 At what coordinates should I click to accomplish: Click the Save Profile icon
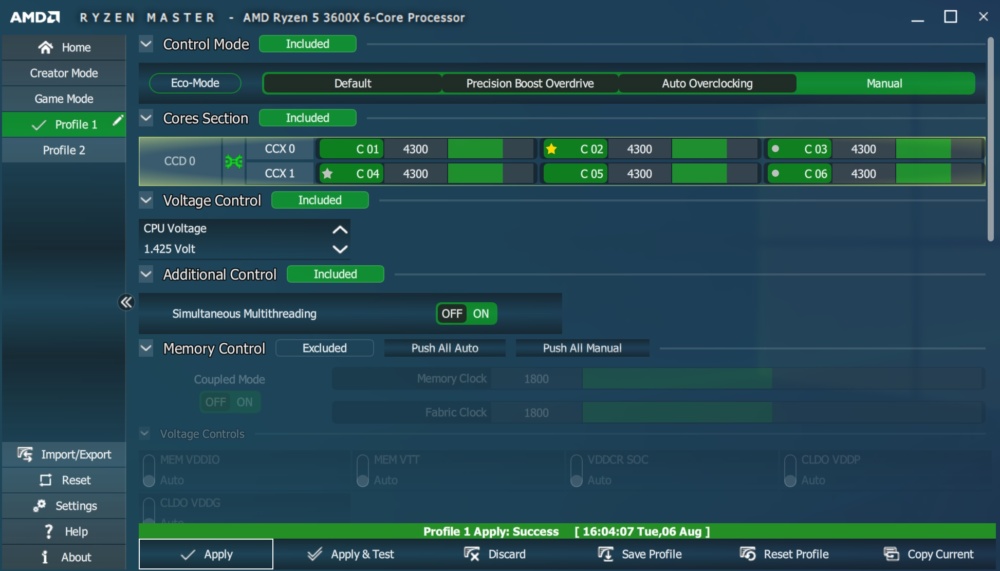coord(605,554)
